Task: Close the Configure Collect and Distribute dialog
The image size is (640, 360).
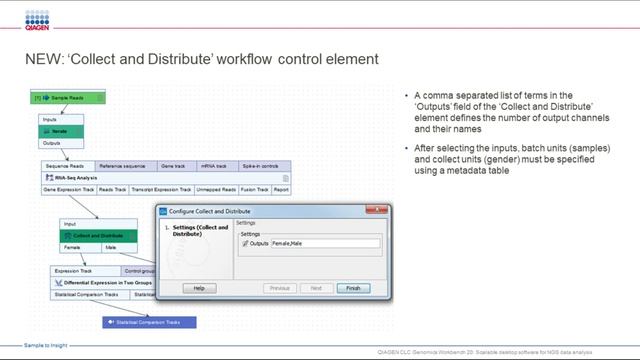Action: [x=377, y=209]
